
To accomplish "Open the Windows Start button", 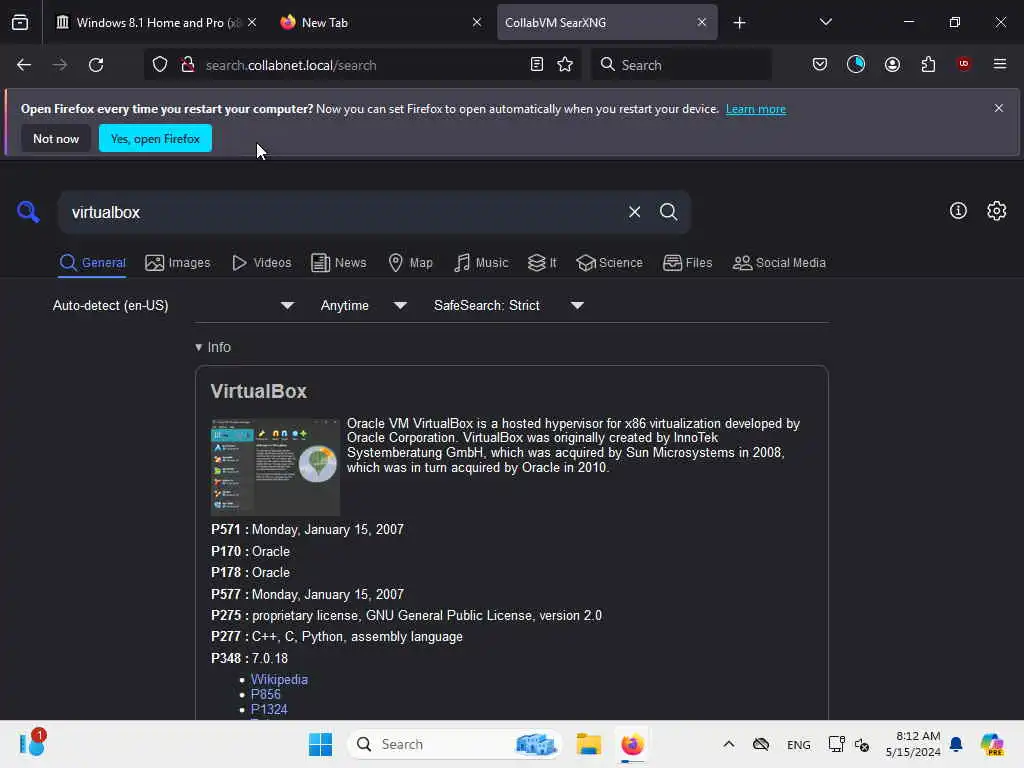I will [x=320, y=744].
